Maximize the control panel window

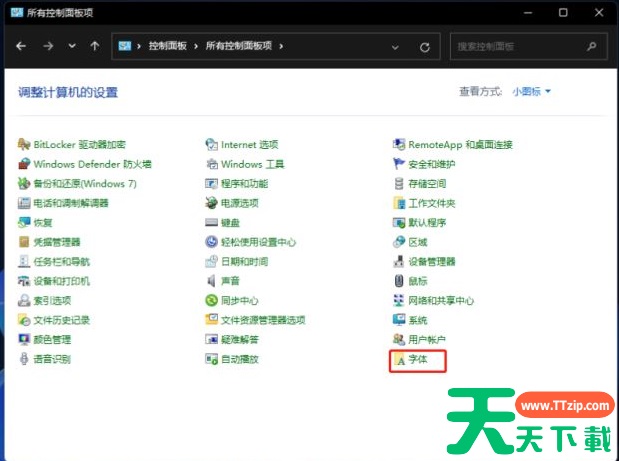coord(563,13)
